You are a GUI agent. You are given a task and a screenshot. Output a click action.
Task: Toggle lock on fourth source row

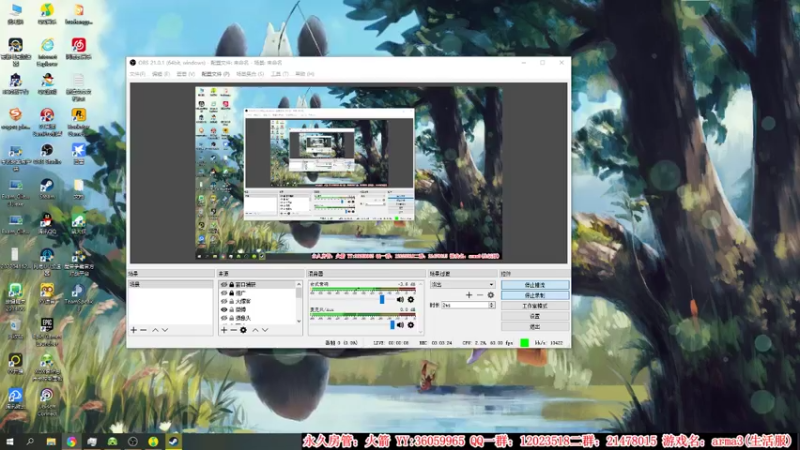pyautogui.click(x=232, y=309)
